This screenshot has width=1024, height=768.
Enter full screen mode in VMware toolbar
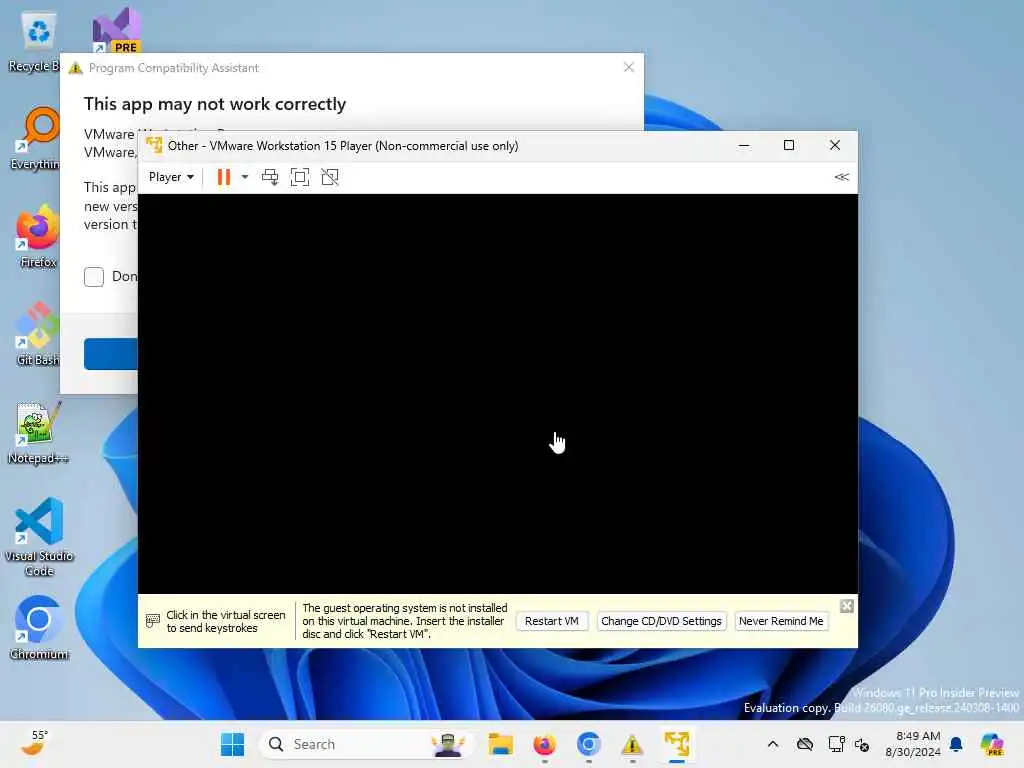tap(300, 177)
